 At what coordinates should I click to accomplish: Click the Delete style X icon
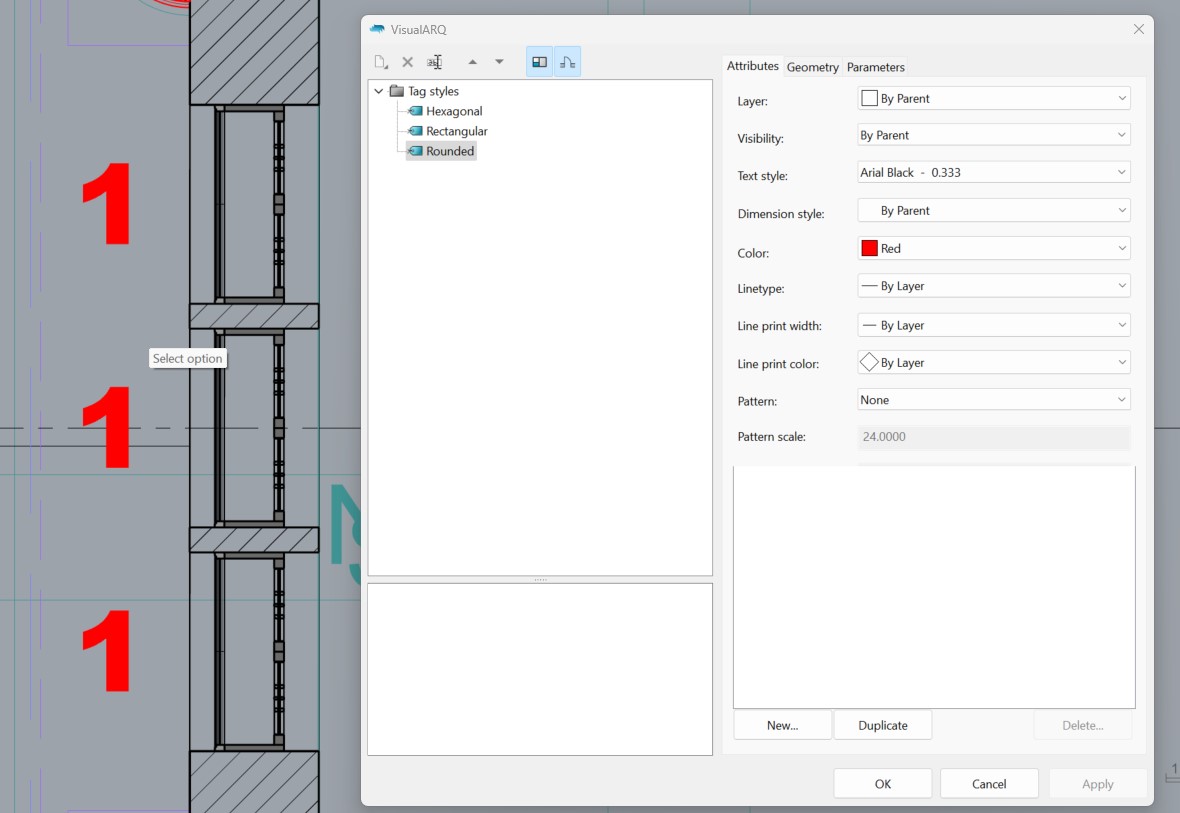click(x=407, y=62)
